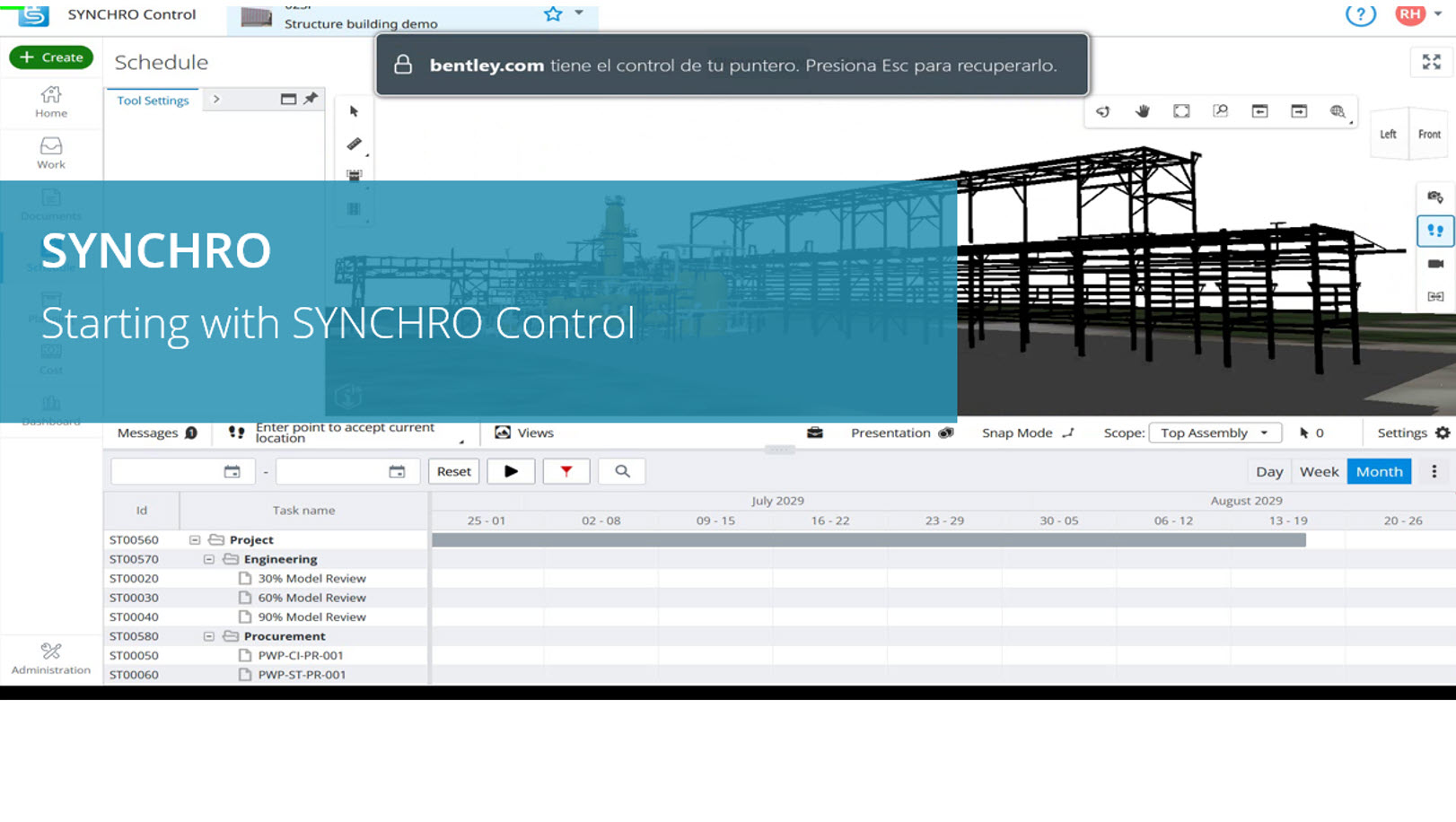This screenshot has height=822, width=1456.
Task: Click the selection count arrow indicator
Action: 1311,433
